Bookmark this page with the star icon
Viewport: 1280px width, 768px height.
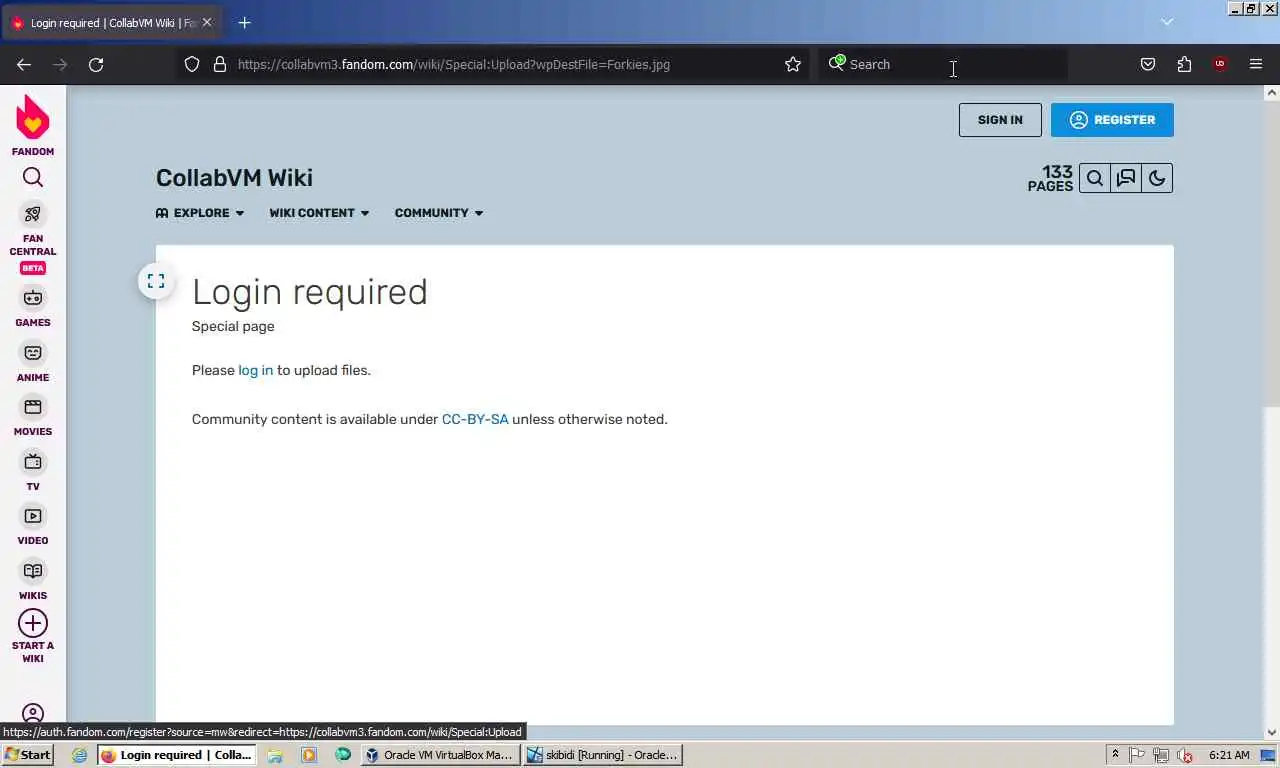793,64
